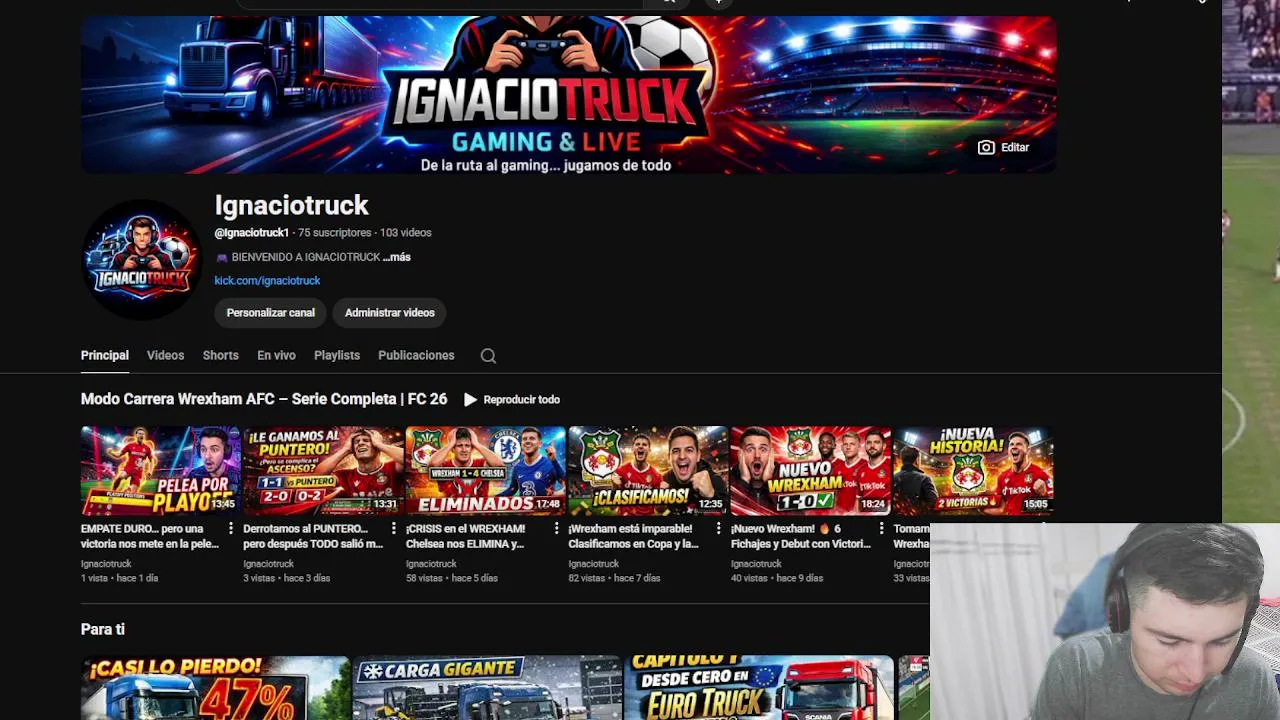
Task: Click the Administrar videos button
Action: coord(390,313)
